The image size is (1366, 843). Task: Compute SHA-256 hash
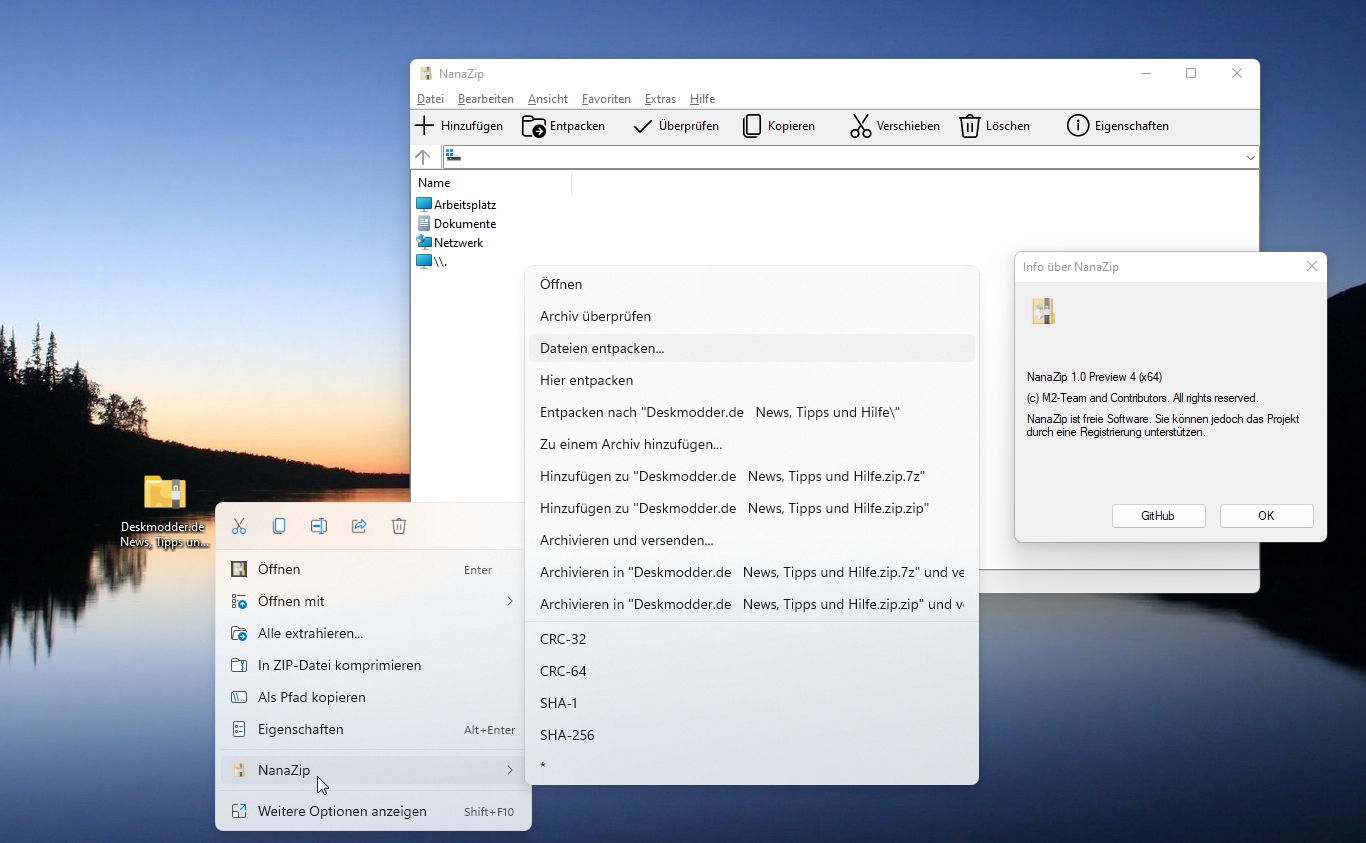pyautogui.click(x=751, y=735)
